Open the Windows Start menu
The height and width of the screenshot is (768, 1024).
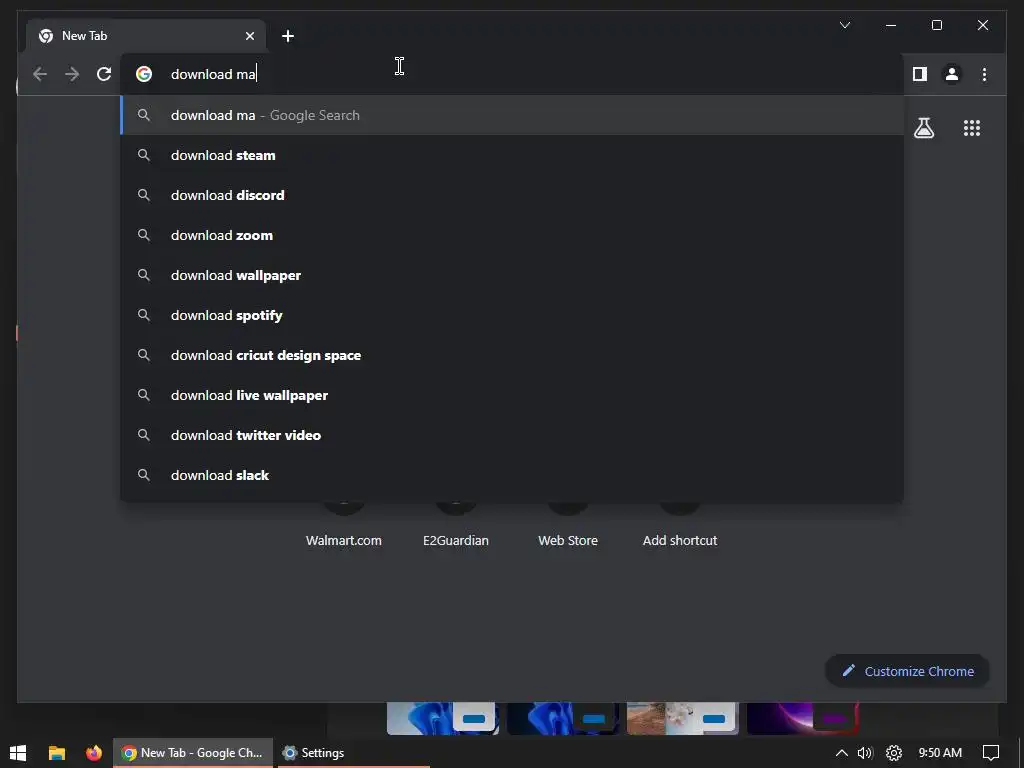[18, 752]
